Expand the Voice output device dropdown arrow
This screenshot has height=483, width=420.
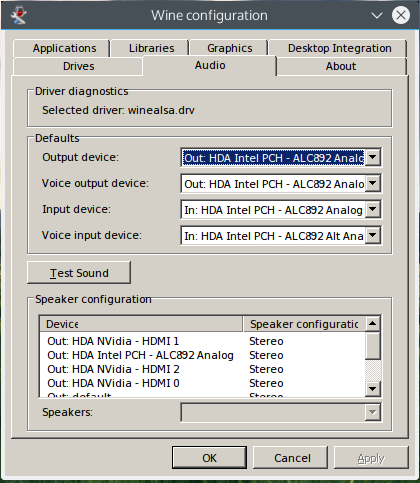click(x=373, y=183)
